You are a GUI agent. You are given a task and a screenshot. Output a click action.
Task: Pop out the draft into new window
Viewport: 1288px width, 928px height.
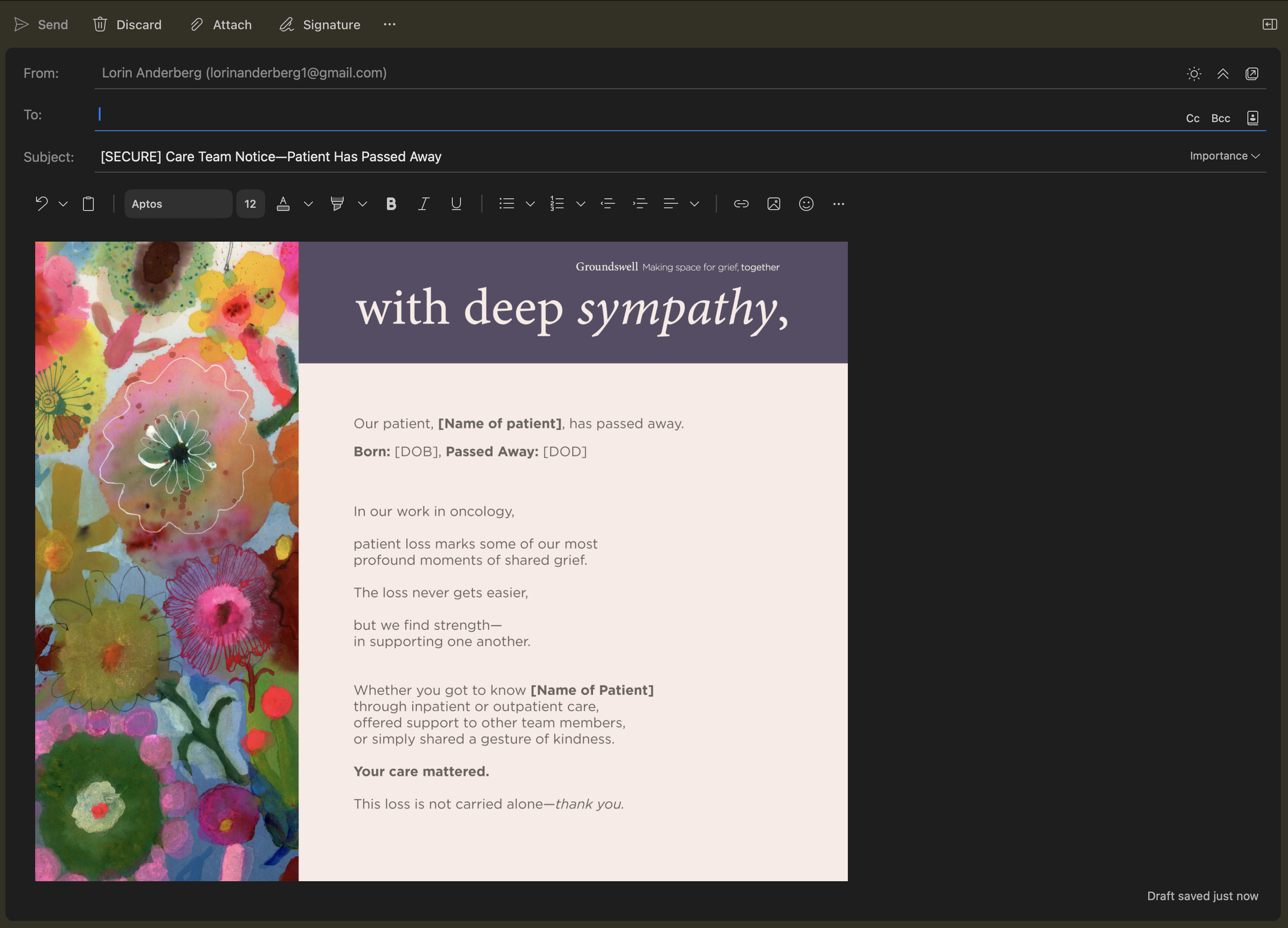point(1251,74)
